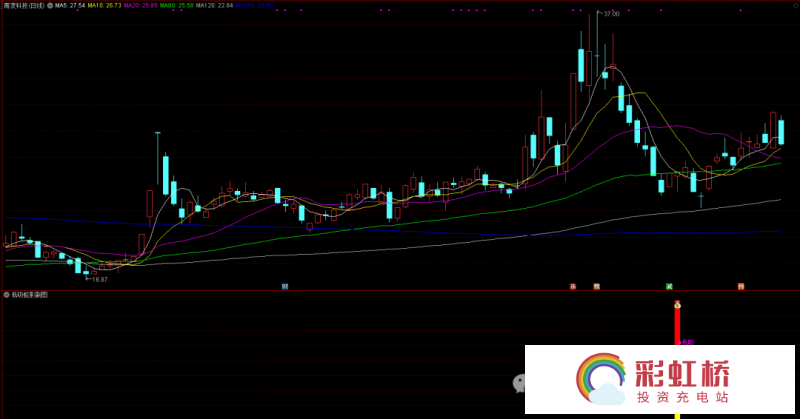The image size is (800, 419).
Task: Click the green event marker on the timeline
Action: click(x=668, y=287)
